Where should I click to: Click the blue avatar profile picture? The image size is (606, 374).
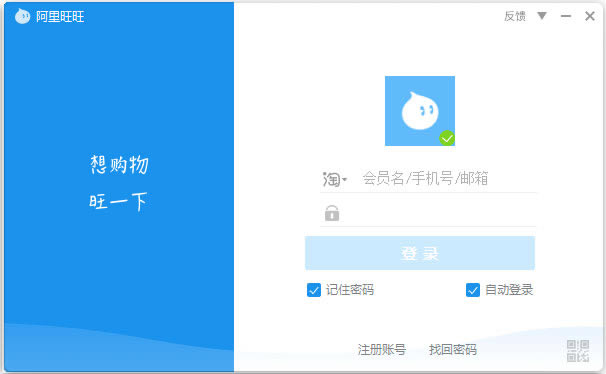[x=420, y=111]
